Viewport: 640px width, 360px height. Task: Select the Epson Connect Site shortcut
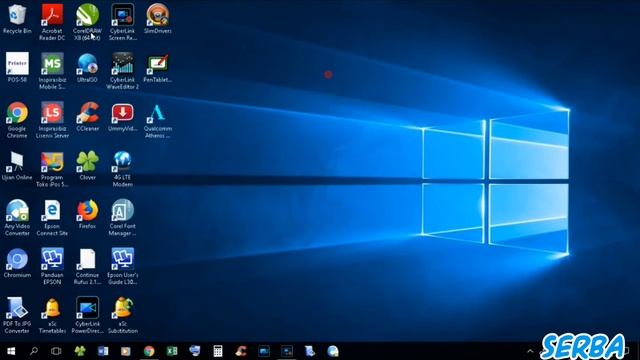52,218
